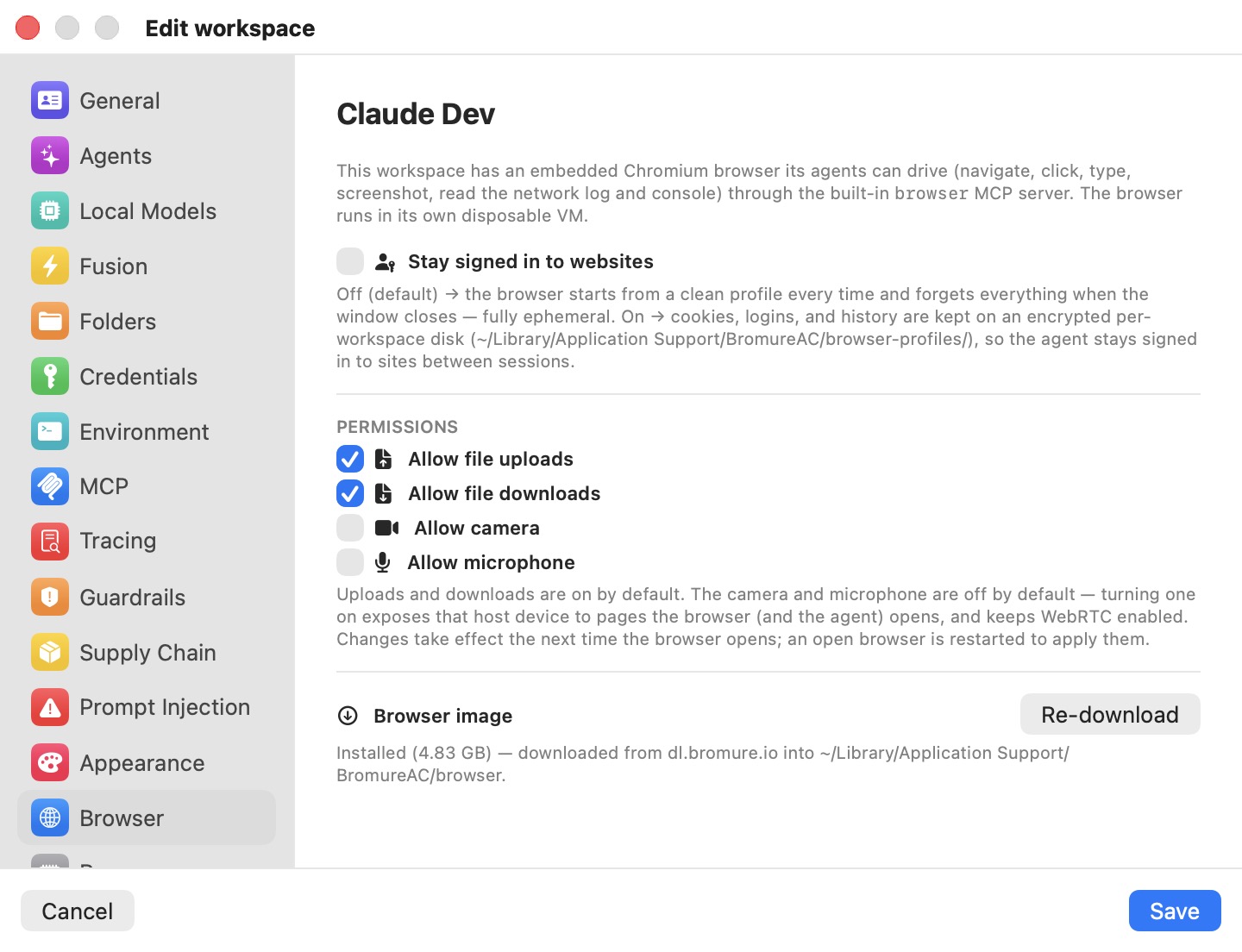
Task: Click the Guardrails shield icon
Action: point(50,597)
